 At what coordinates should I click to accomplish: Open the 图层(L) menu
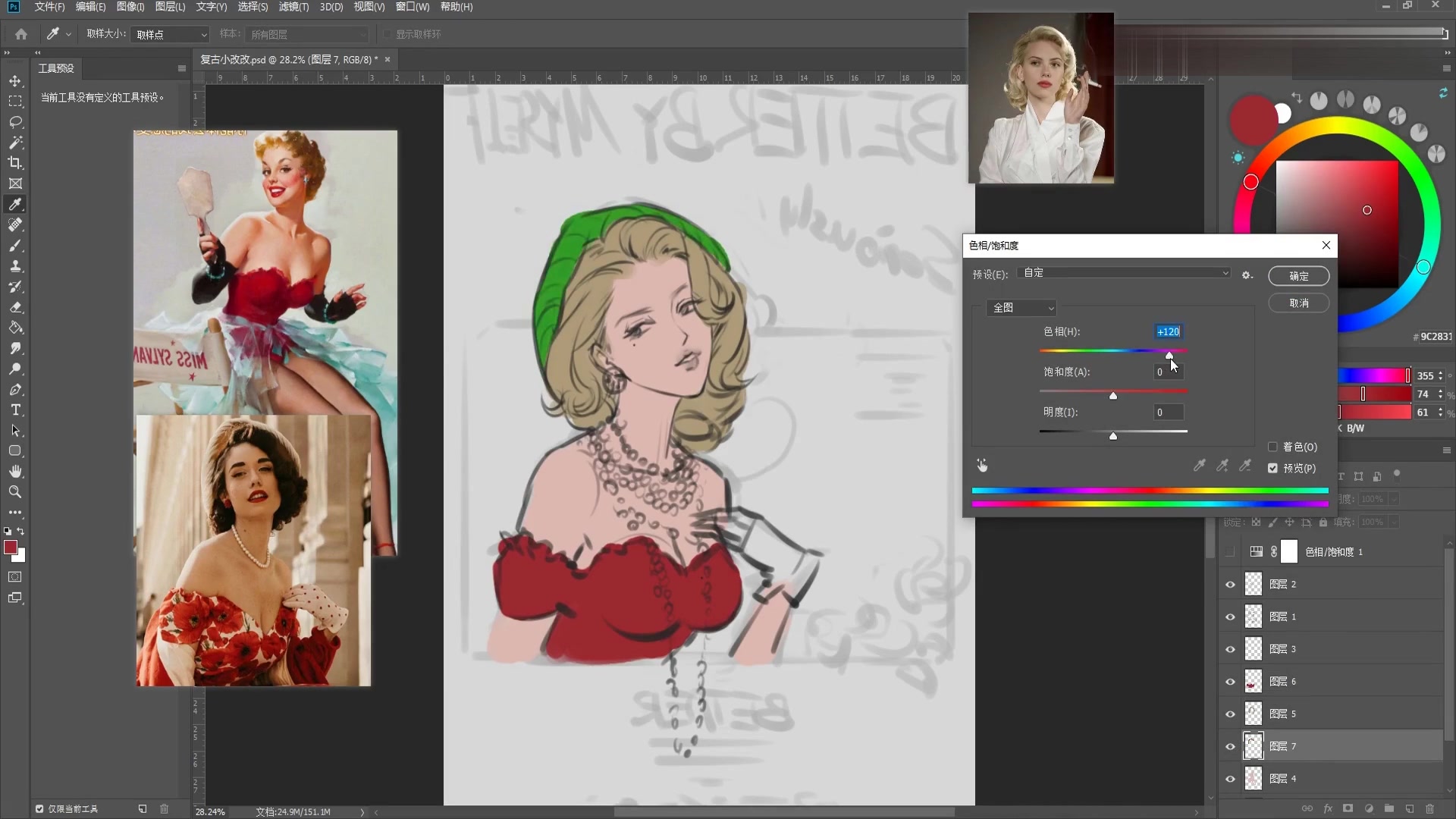pos(170,7)
